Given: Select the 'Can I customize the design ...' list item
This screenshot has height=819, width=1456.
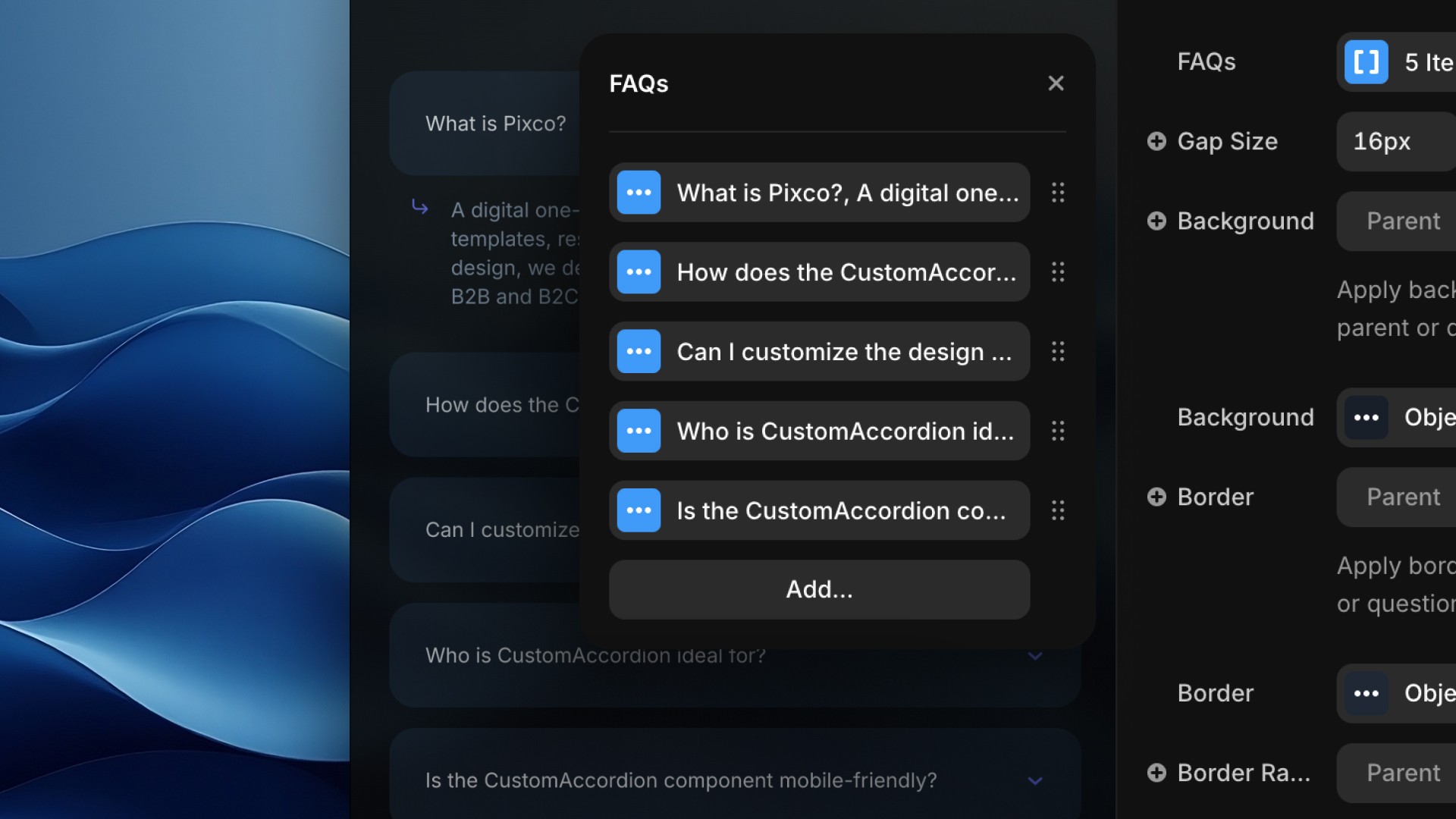Looking at the screenshot, I should pos(819,351).
